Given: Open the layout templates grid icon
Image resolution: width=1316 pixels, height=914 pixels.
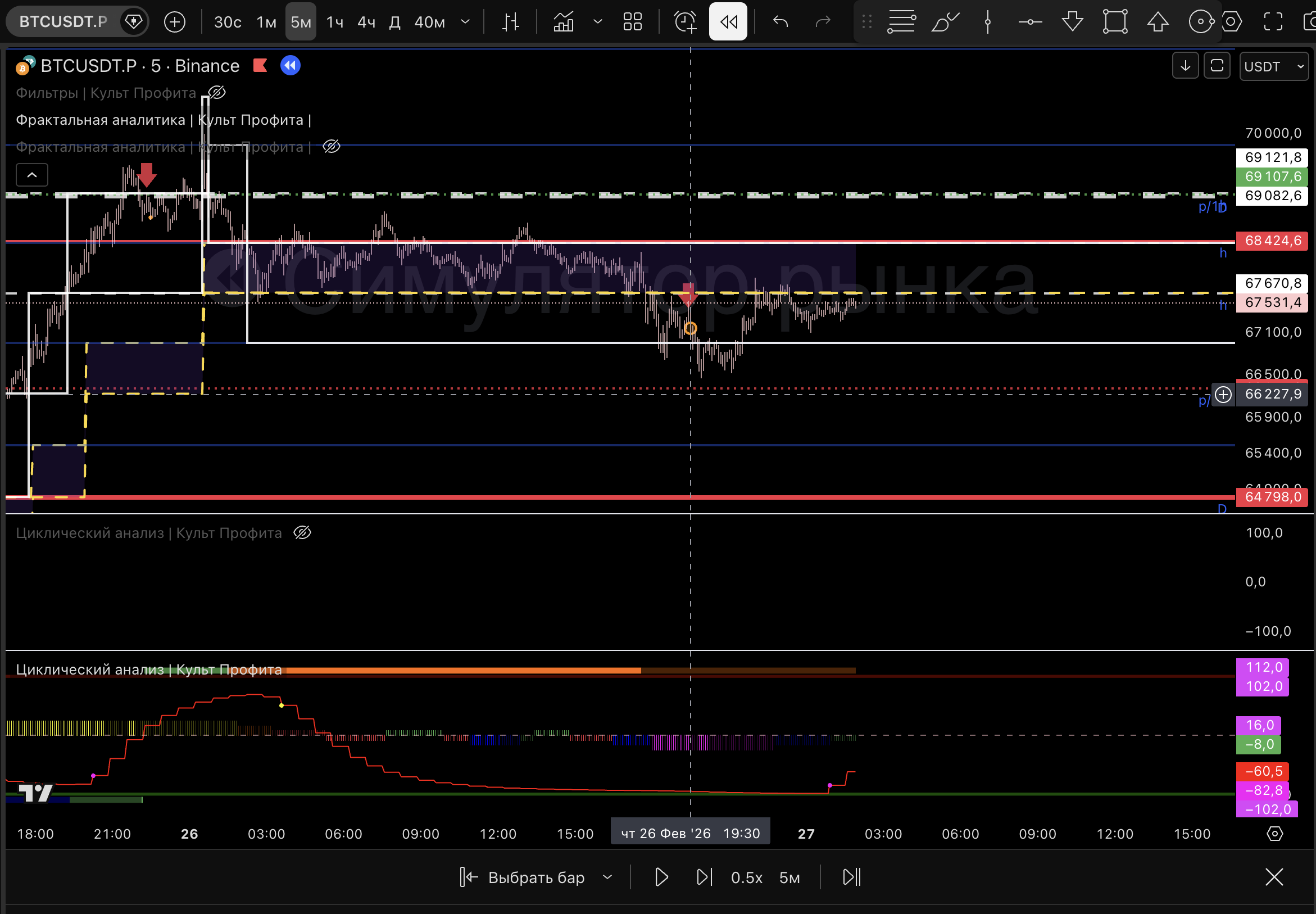Looking at the screenshot, I should coord(632,22).
